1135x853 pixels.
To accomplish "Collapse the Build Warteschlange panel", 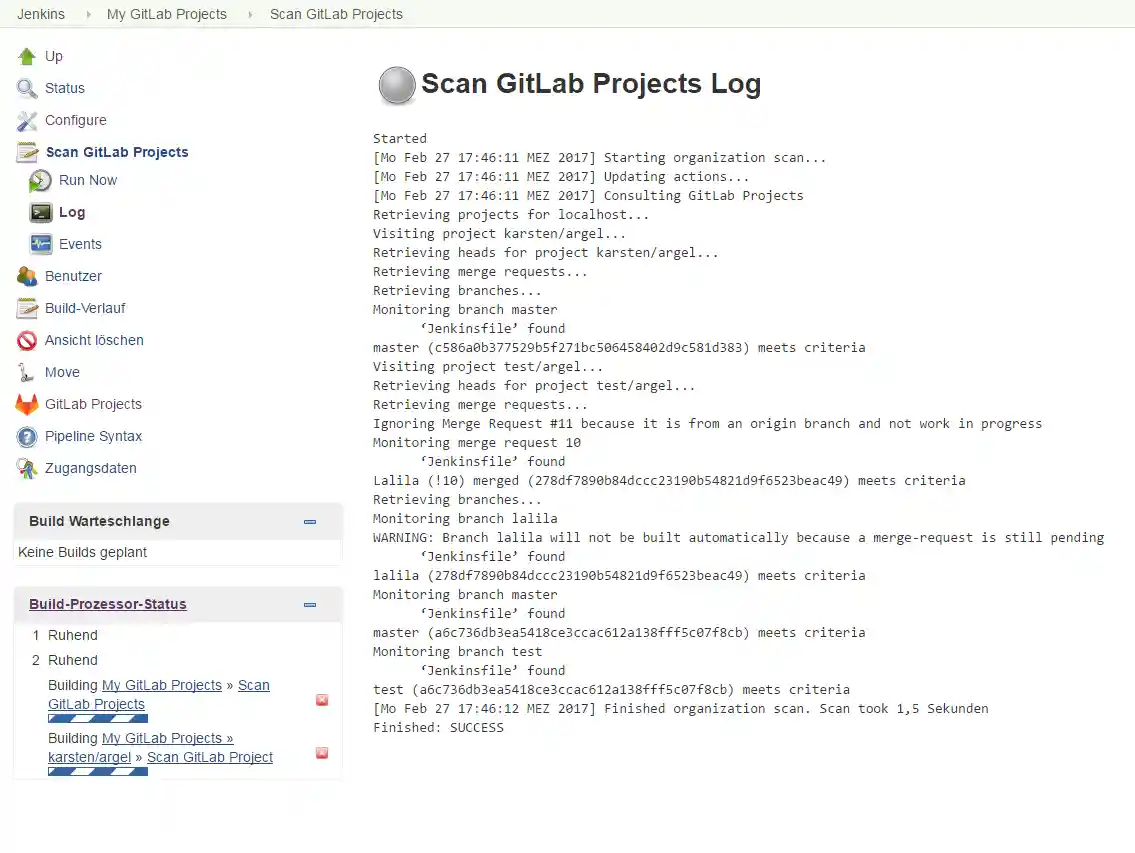I will coord(310,522).
